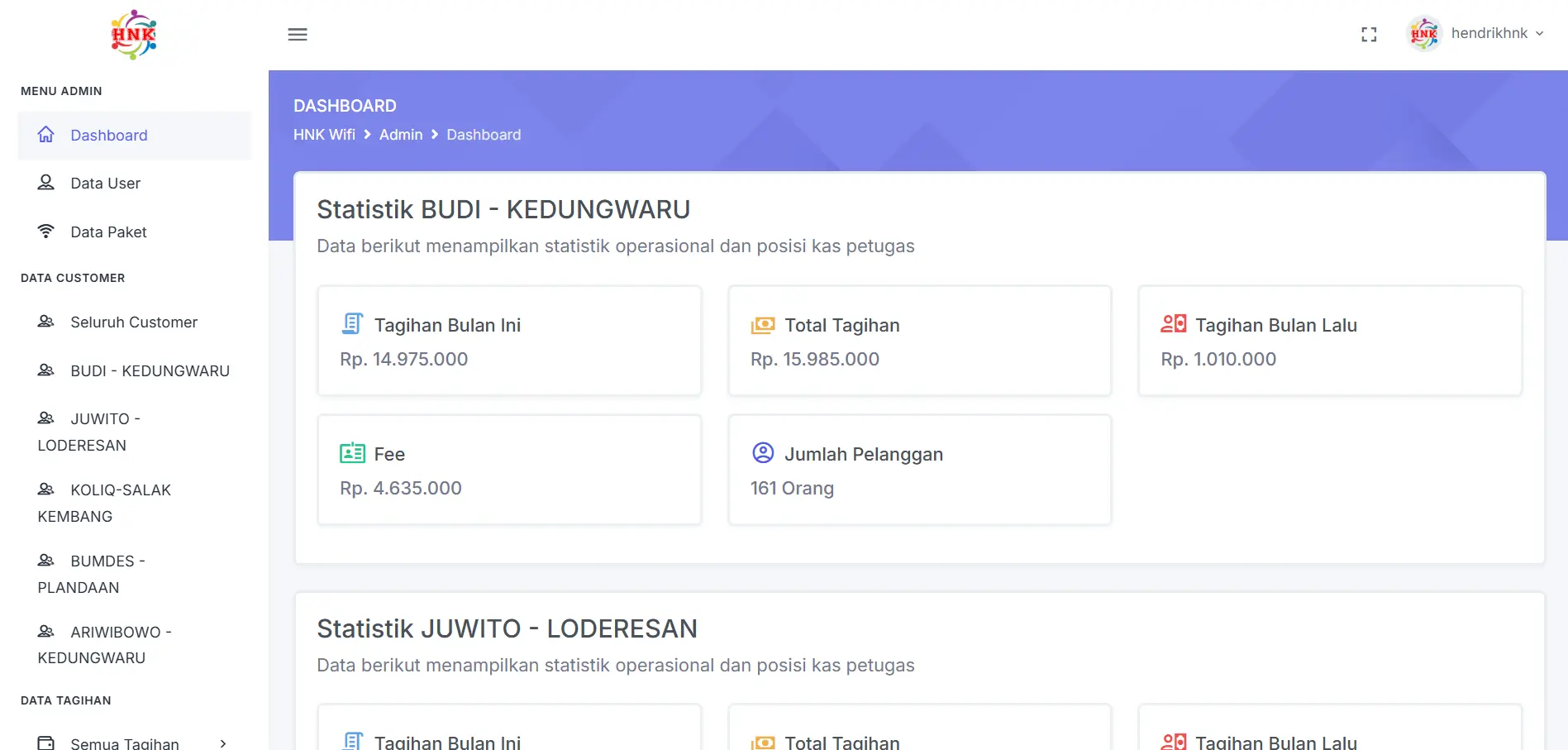1568x750 pixels.
Task: Click the BUDI - KEDUNGWARU sidebar group icon
Action: coord(46,370)
